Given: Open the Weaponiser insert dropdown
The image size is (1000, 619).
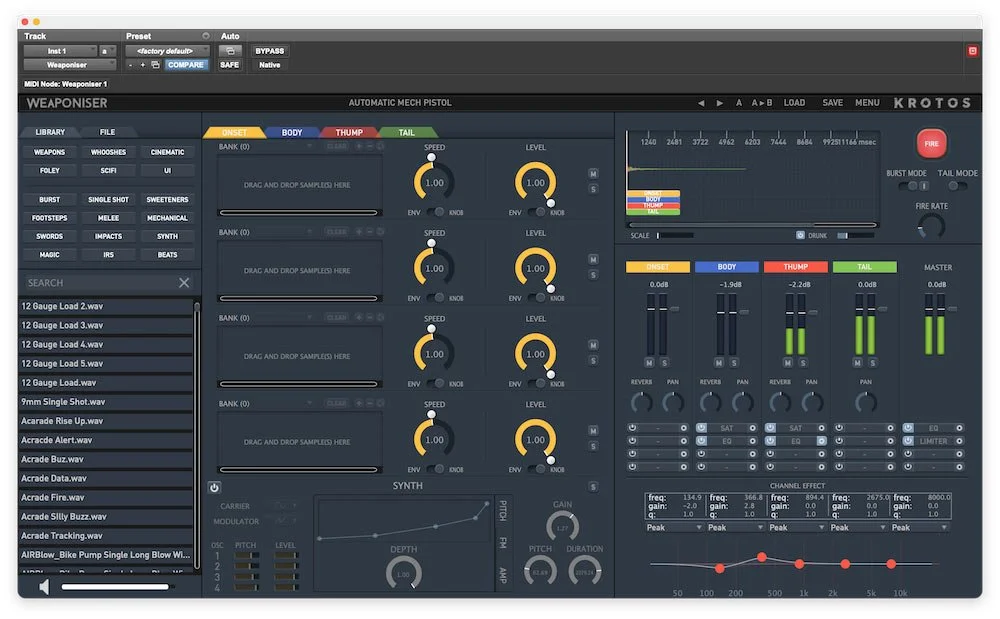Looking at the screenshot, I should pyautogui.click(x=70, y=65).
